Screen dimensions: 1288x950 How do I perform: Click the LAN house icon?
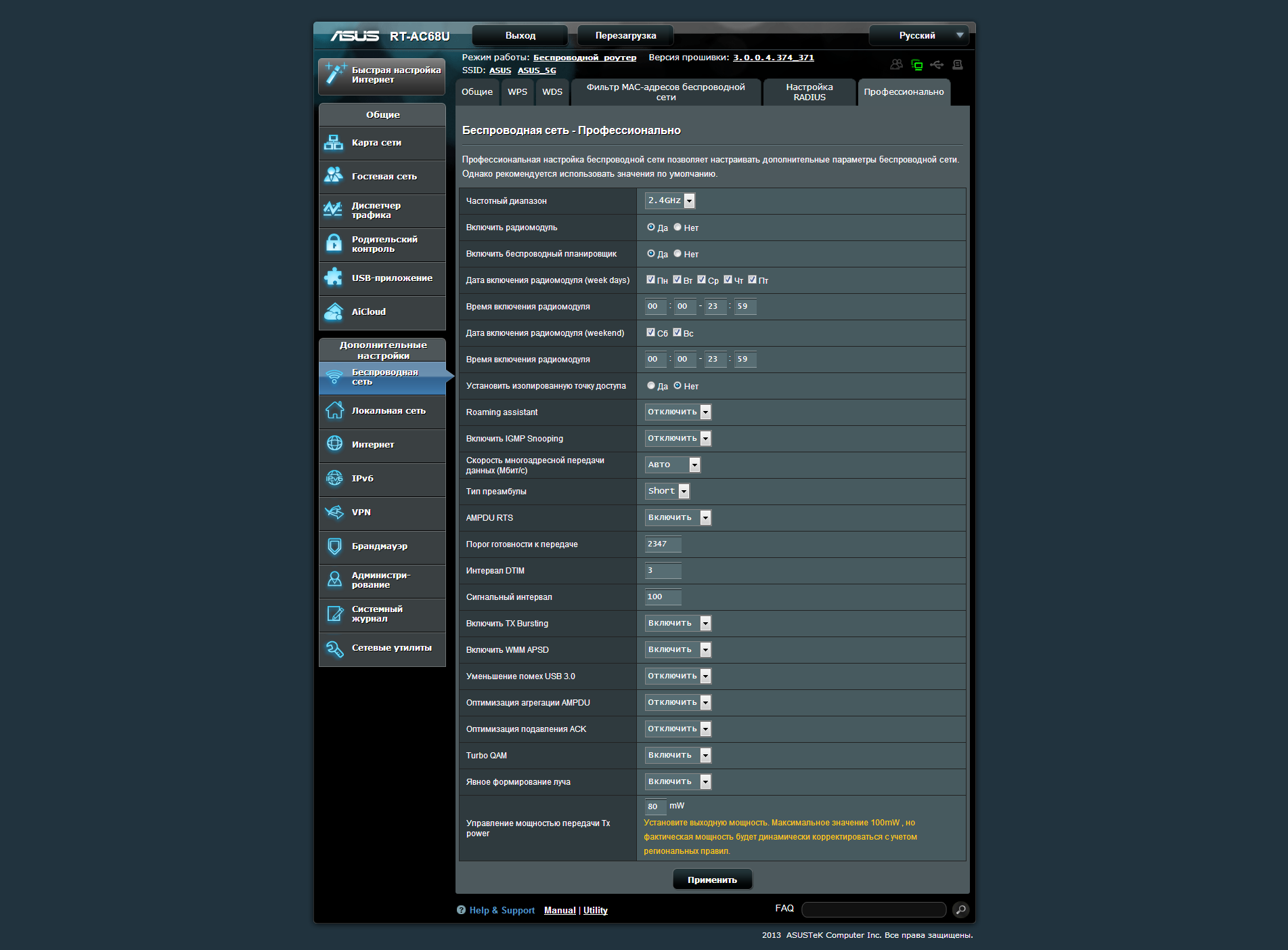334,410
